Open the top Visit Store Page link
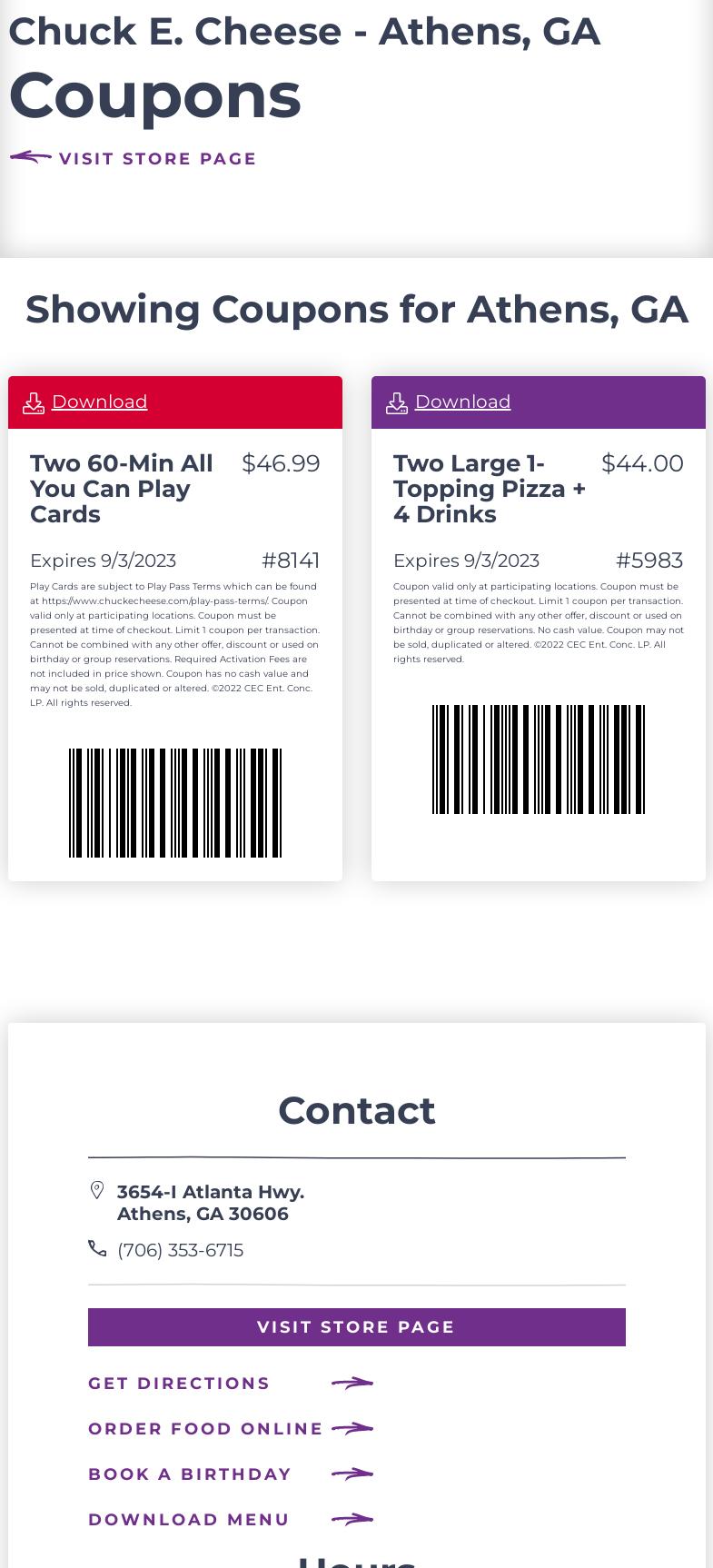 pos(157,159)
